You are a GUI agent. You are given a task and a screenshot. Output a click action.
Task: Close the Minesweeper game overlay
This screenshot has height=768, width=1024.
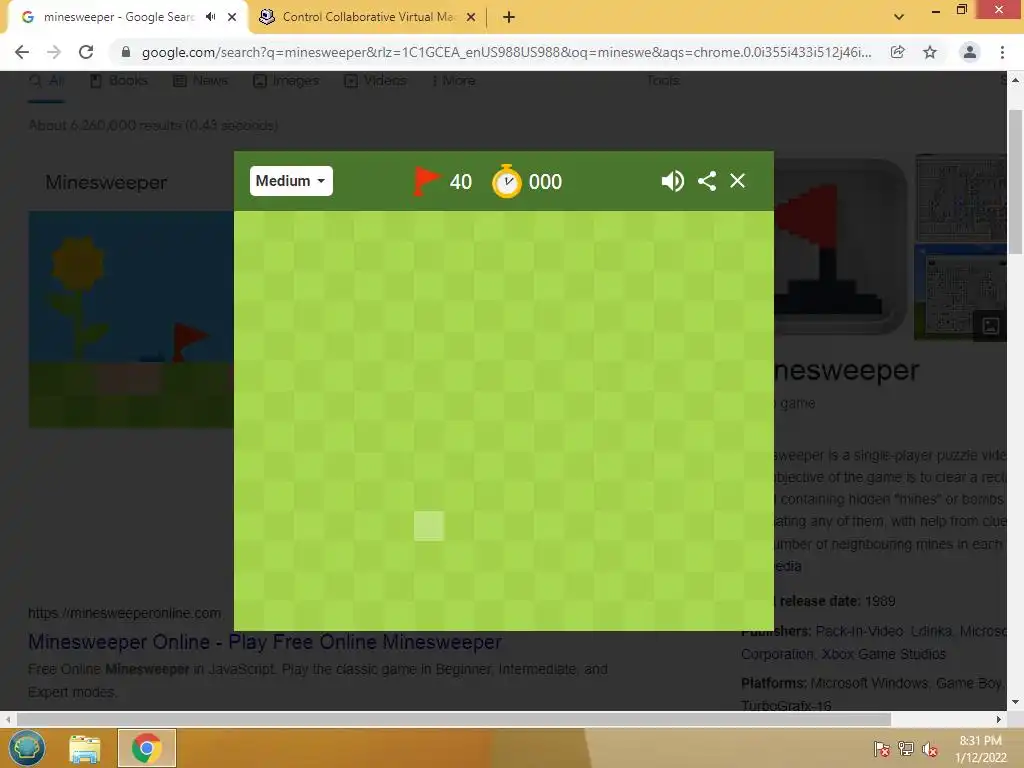point(737,181)
